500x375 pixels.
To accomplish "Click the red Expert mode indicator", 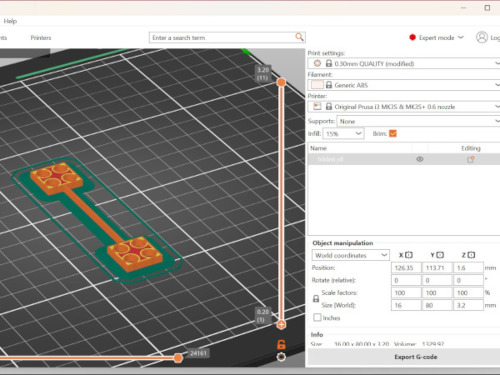I will [412, 37].
